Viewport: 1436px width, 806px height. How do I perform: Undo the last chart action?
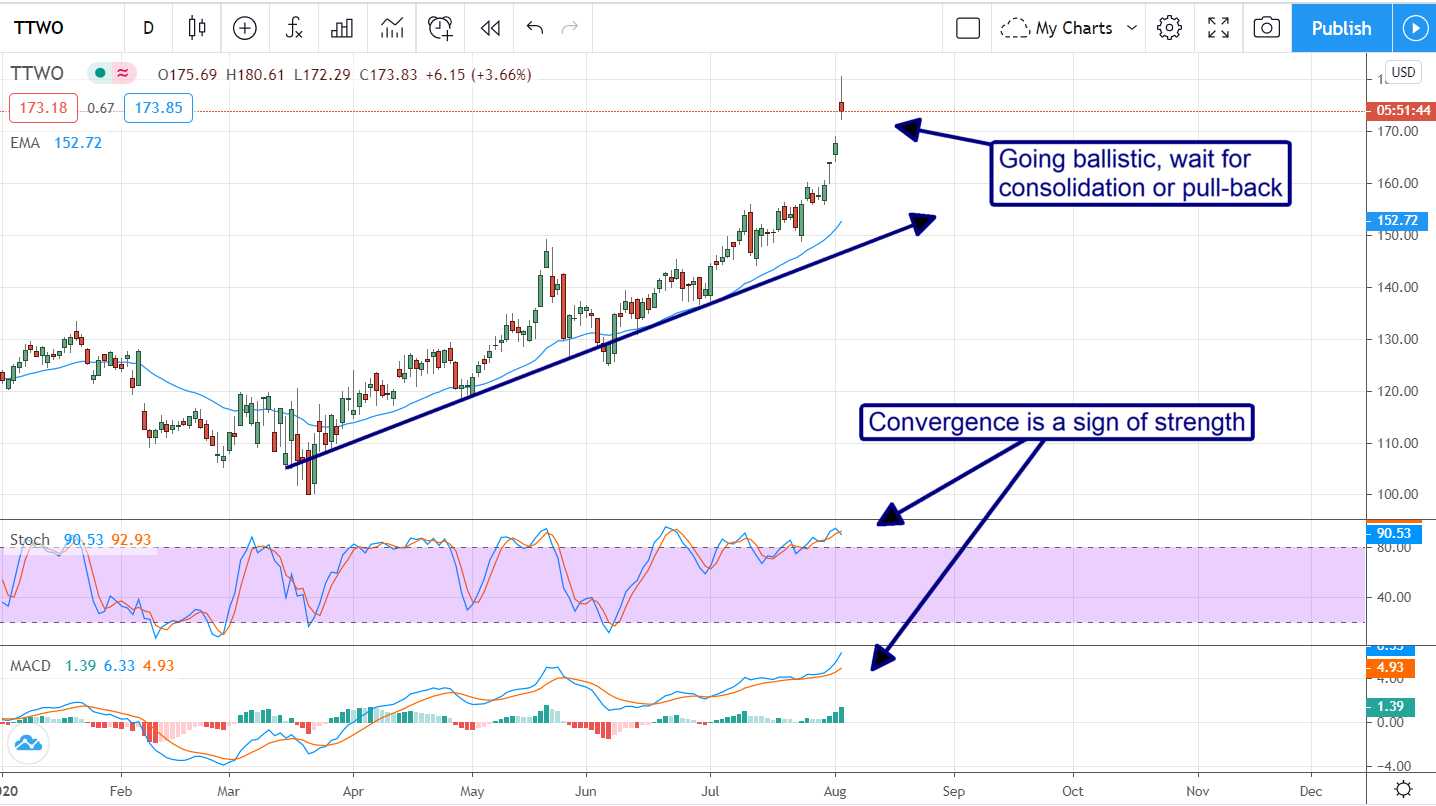tap(535, 28)
